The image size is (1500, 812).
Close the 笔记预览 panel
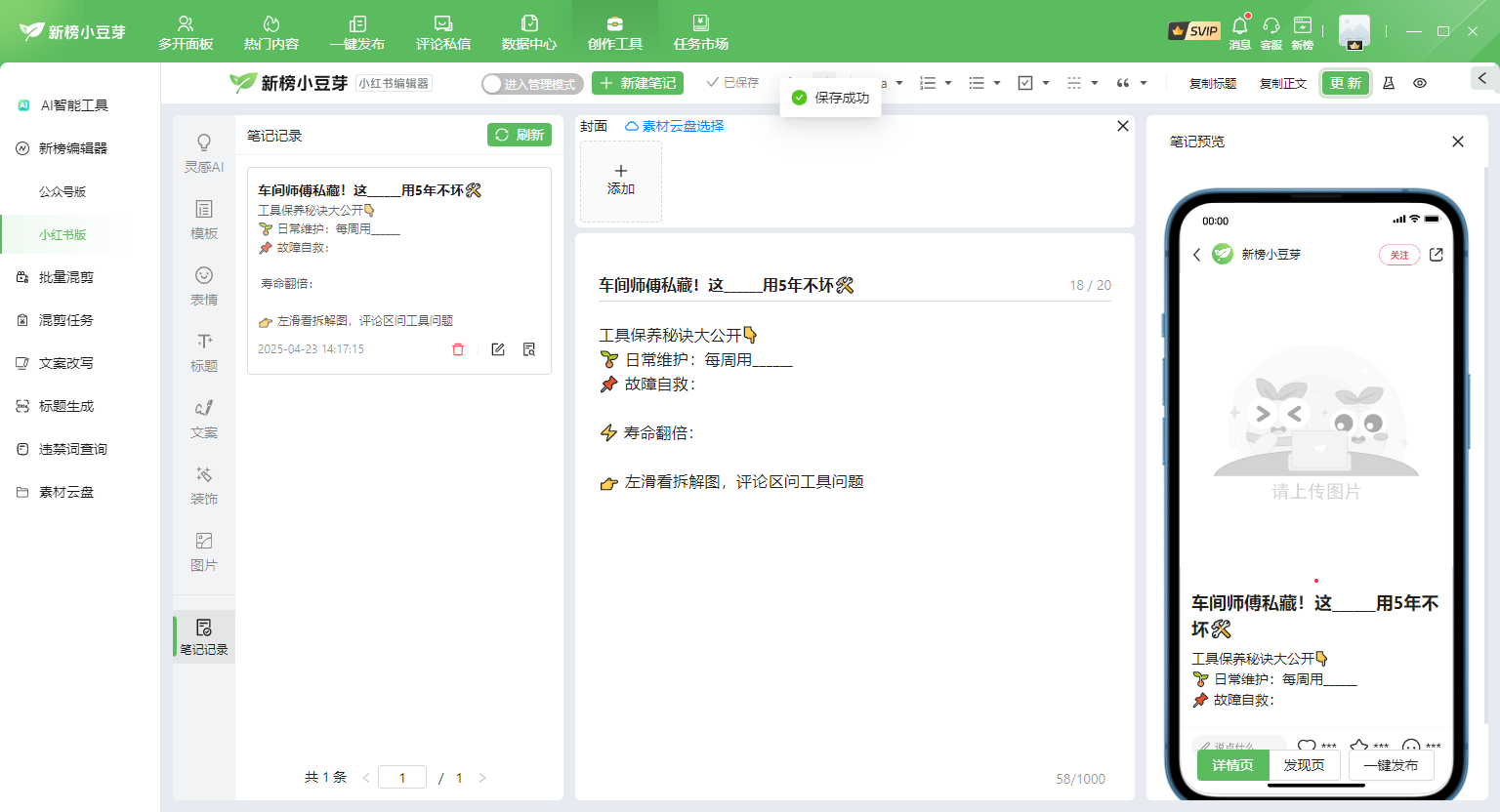pyautogui.click(x=1458, y=142)
